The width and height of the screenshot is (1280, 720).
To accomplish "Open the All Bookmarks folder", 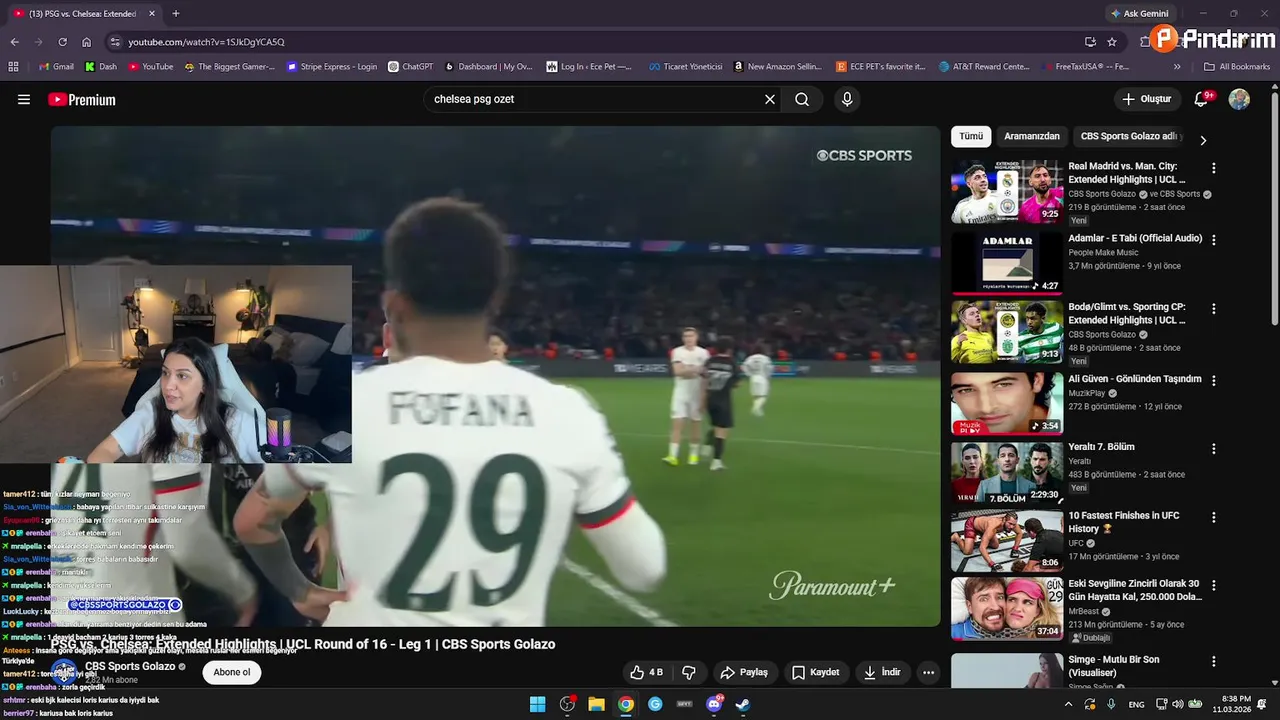I will click(x=1237, y=66).
